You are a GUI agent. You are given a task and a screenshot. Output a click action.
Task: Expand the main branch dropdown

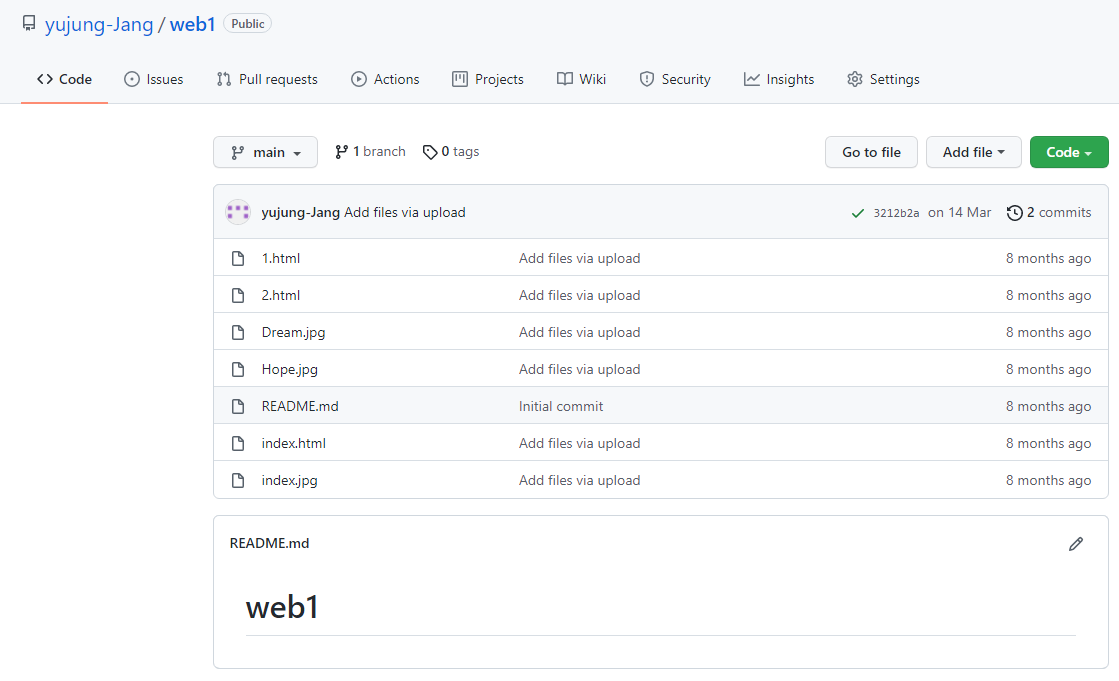265,152
